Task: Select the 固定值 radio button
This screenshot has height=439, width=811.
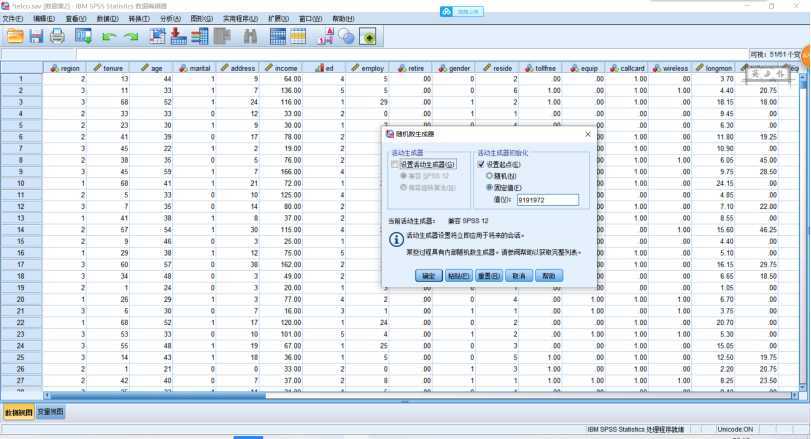Action: point(489,187)
